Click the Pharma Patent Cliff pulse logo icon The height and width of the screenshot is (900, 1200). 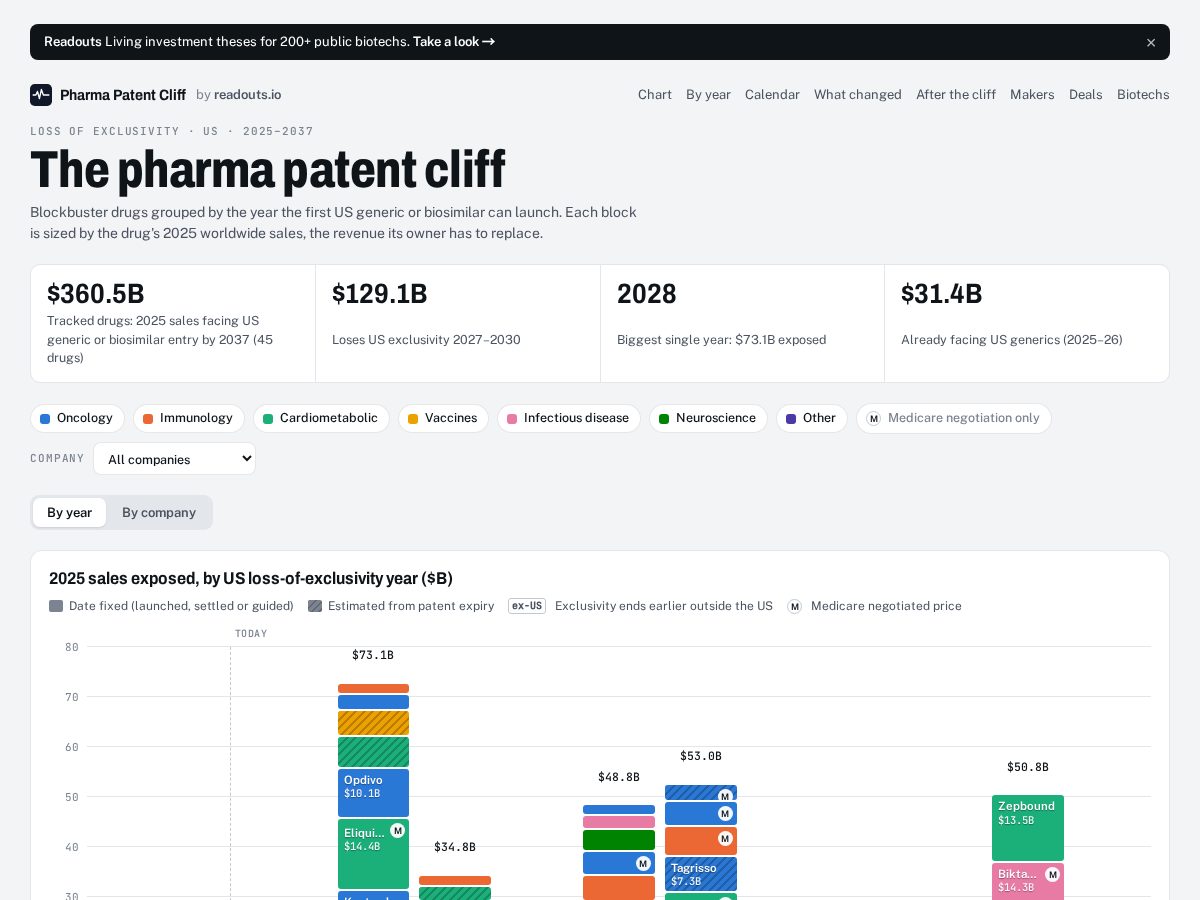point(41,95)
